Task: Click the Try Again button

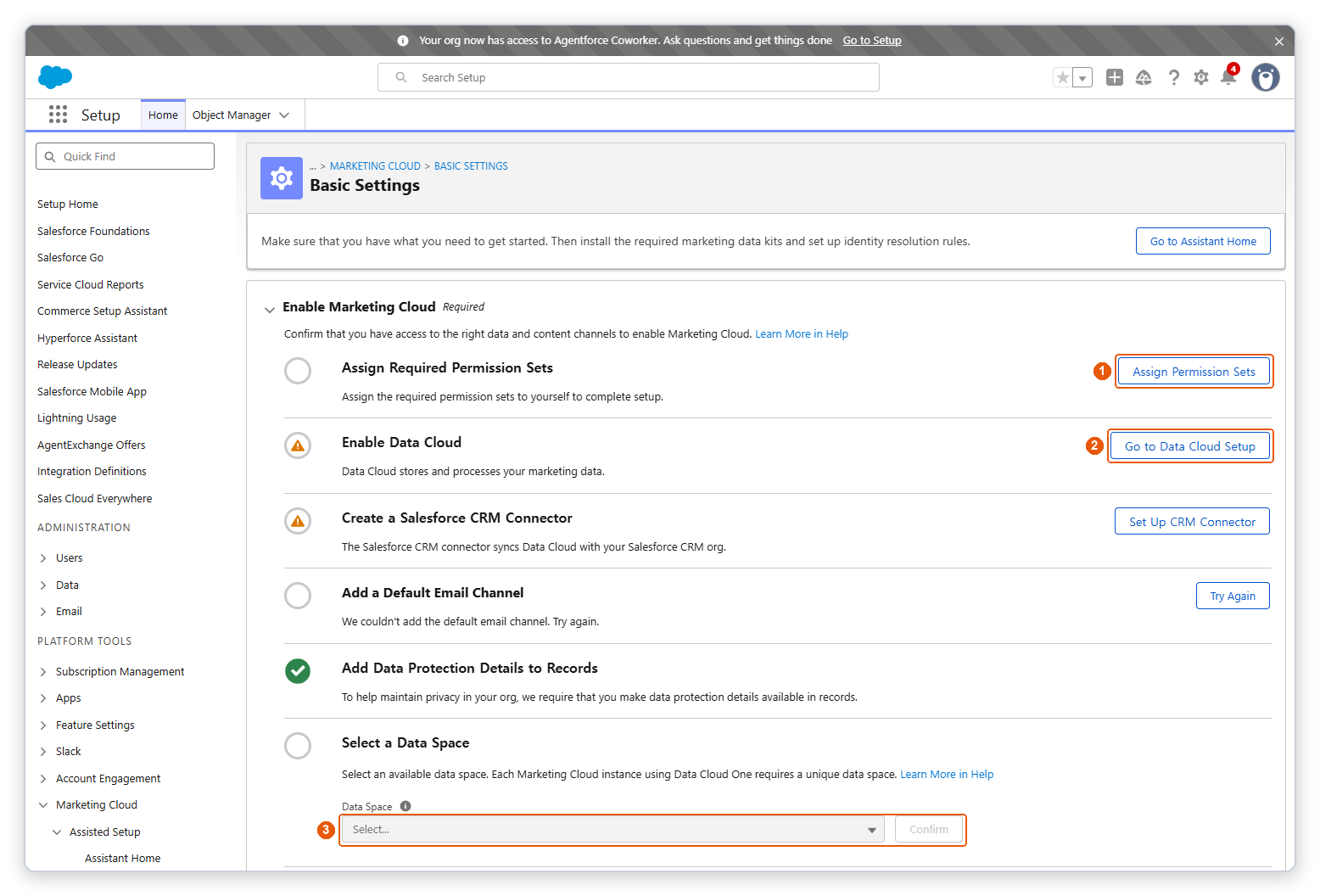Action: [x=1233, y=596]
